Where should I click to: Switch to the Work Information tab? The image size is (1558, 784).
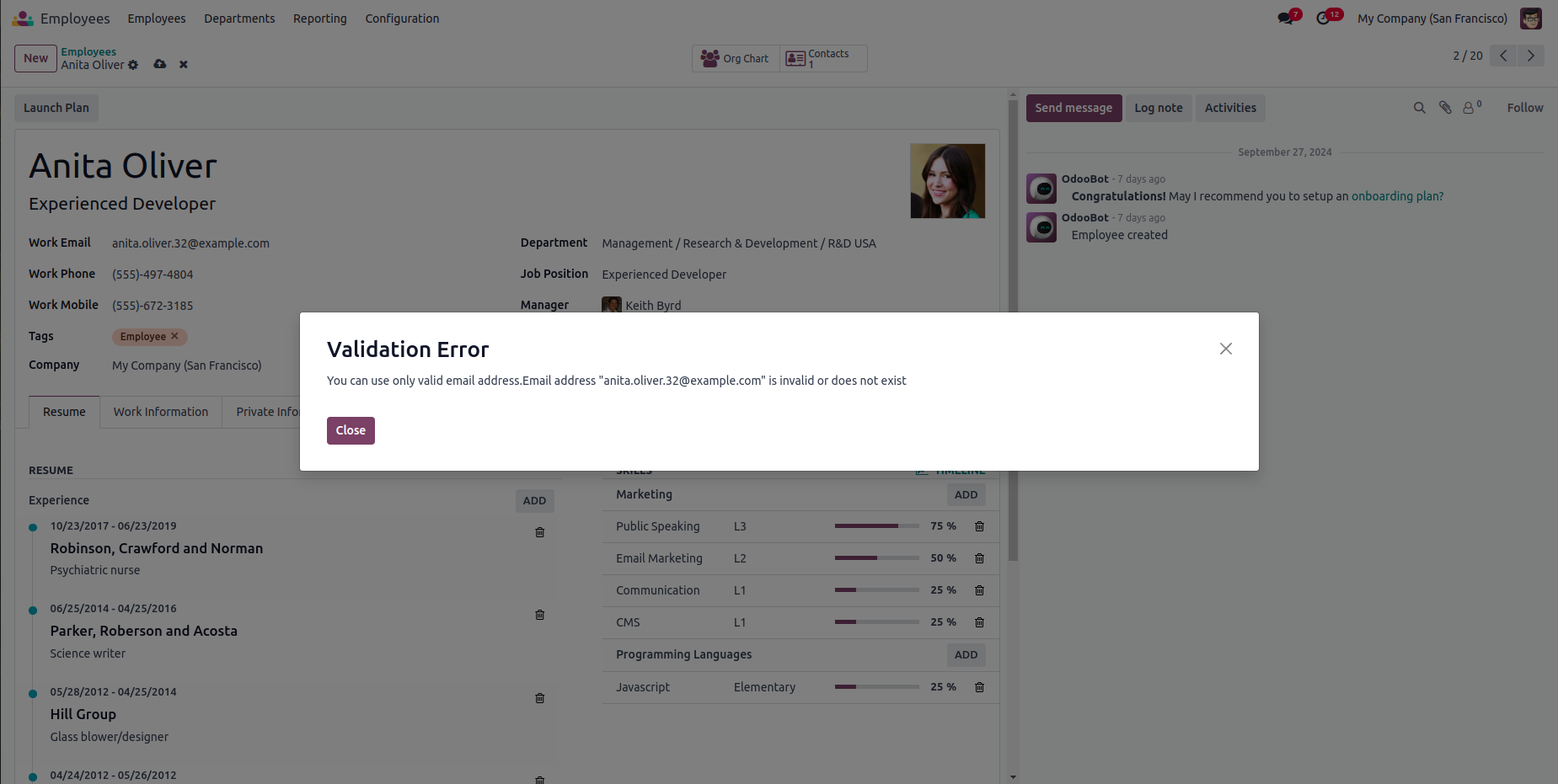click(x=160, y=412)
